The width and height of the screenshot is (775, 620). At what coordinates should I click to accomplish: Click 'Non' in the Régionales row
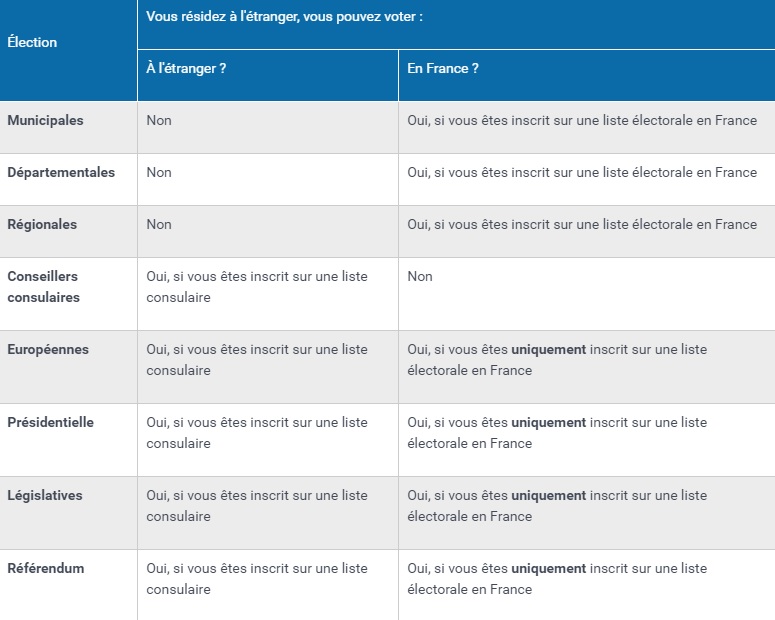(159, 224)
